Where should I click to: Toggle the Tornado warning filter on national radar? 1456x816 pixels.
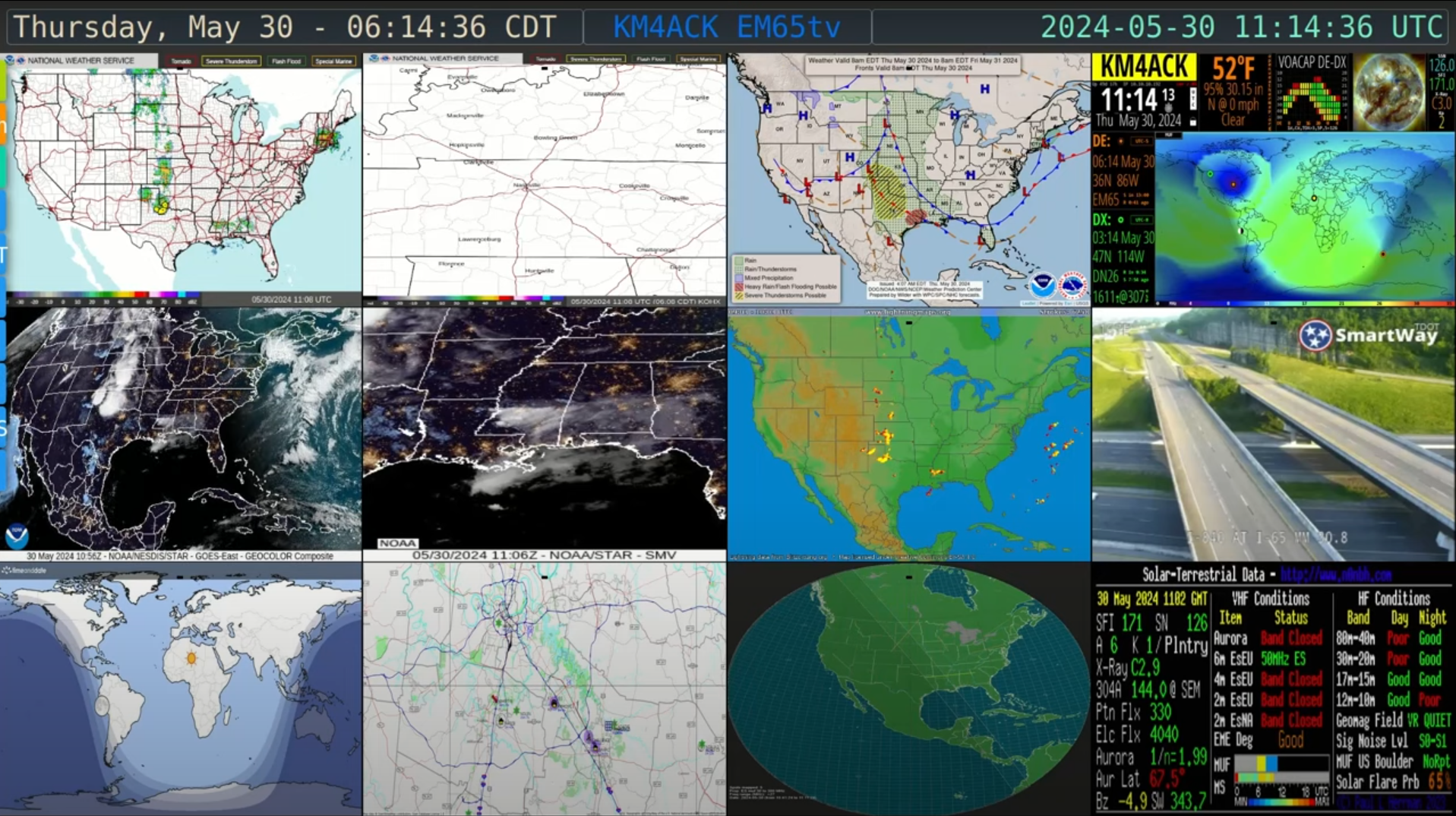click(x=181, y=61)
